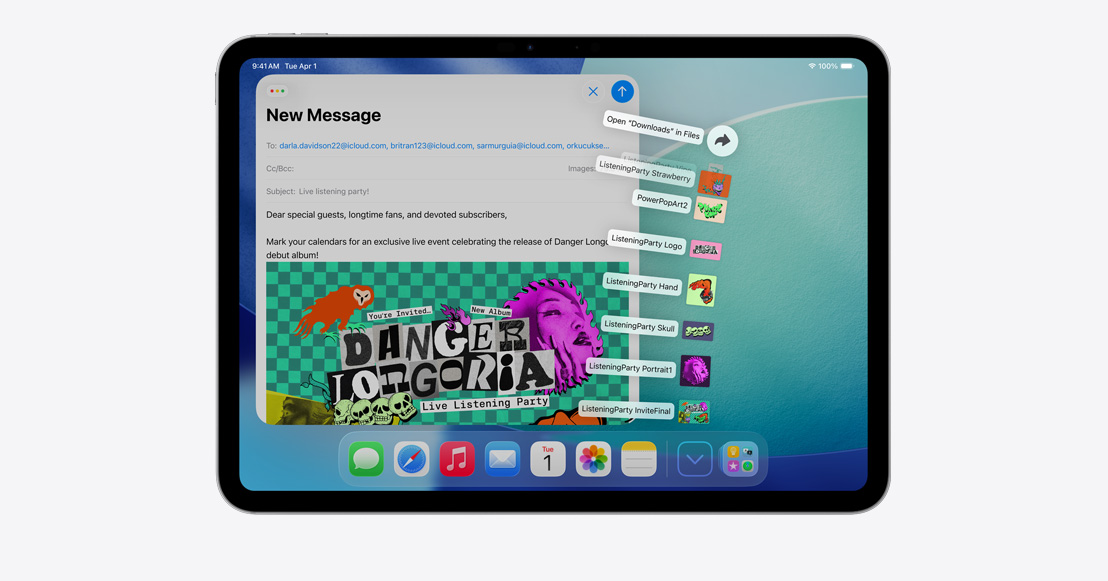The height and width of the screenshot is (581, 1108).
Task: Open the ListeningParty Hand file label
Action: [x=642, y=284]
